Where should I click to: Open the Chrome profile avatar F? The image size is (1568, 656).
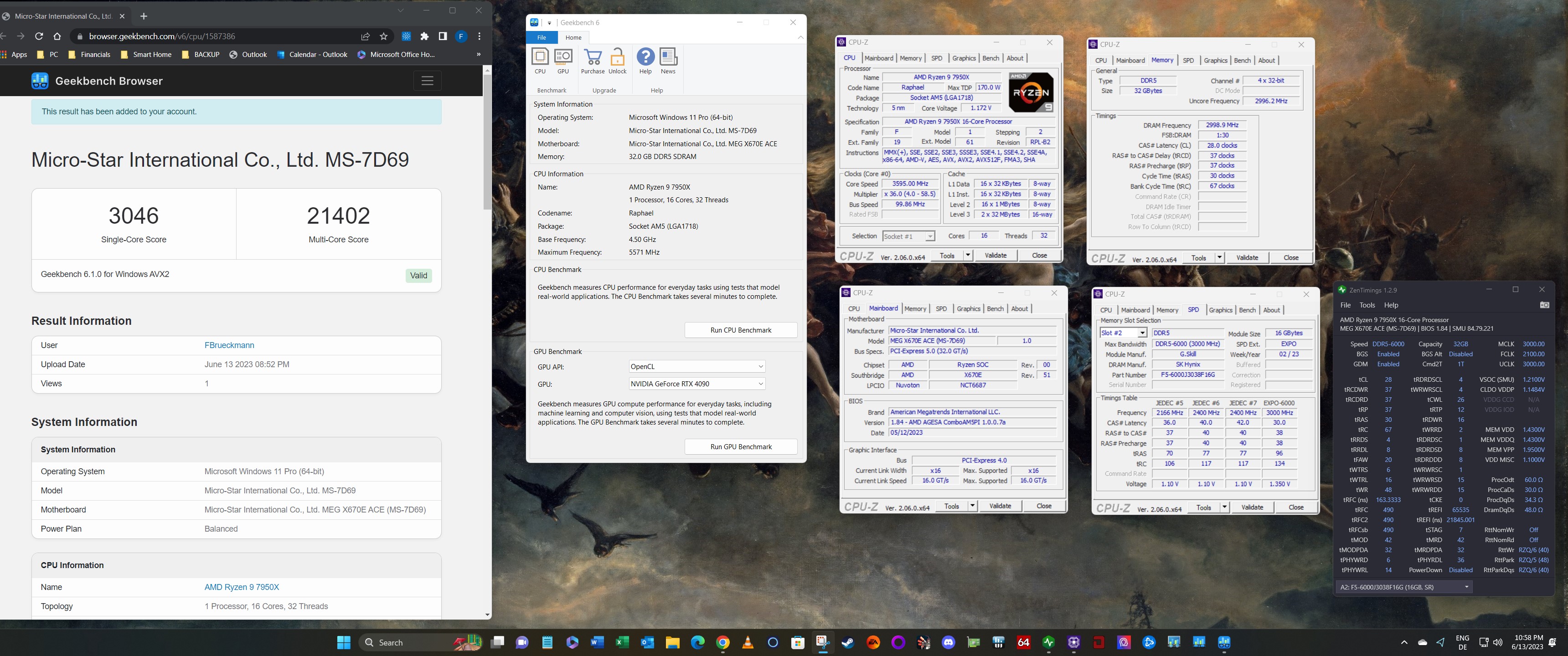tap(461, 36)
